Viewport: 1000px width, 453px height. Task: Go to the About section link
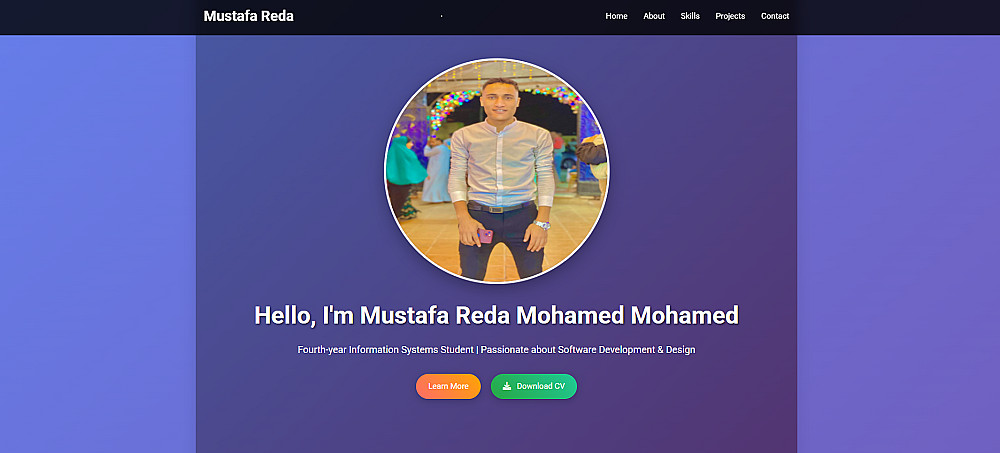tap(654, 16)
